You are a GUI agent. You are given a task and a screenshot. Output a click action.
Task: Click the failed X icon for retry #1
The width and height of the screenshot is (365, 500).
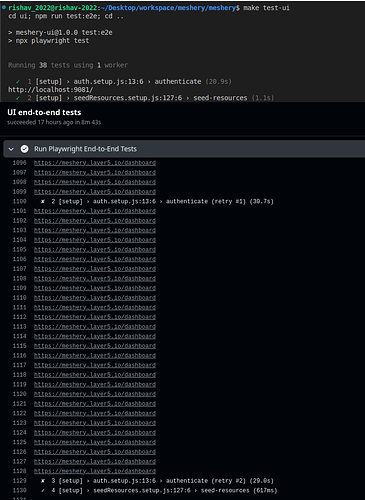click(43, 201)
